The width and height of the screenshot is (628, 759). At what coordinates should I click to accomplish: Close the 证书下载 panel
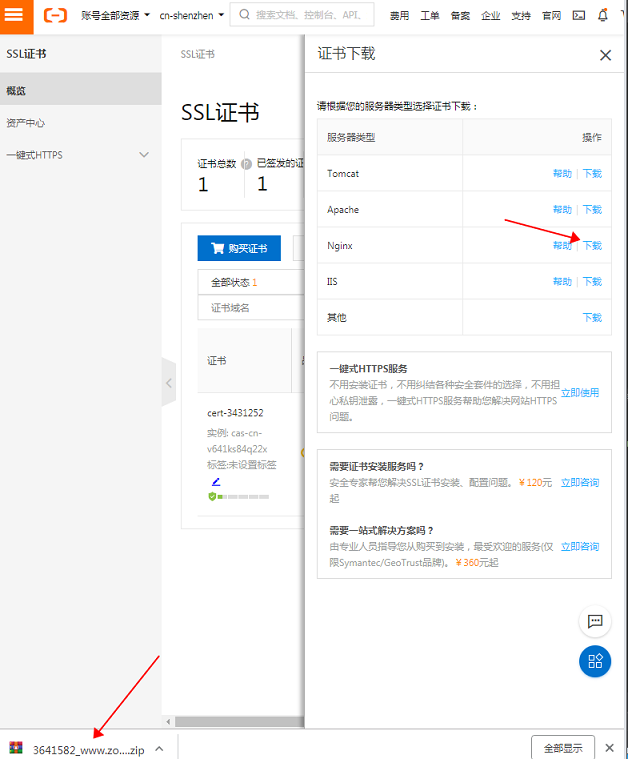coord(605,55)
